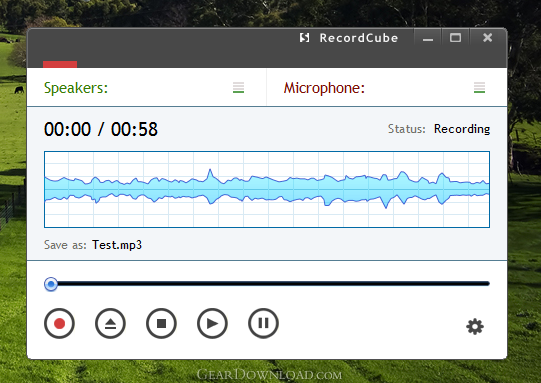Click the audio waveform display
This screenshot has width=541, height=383.
(267, 189)
